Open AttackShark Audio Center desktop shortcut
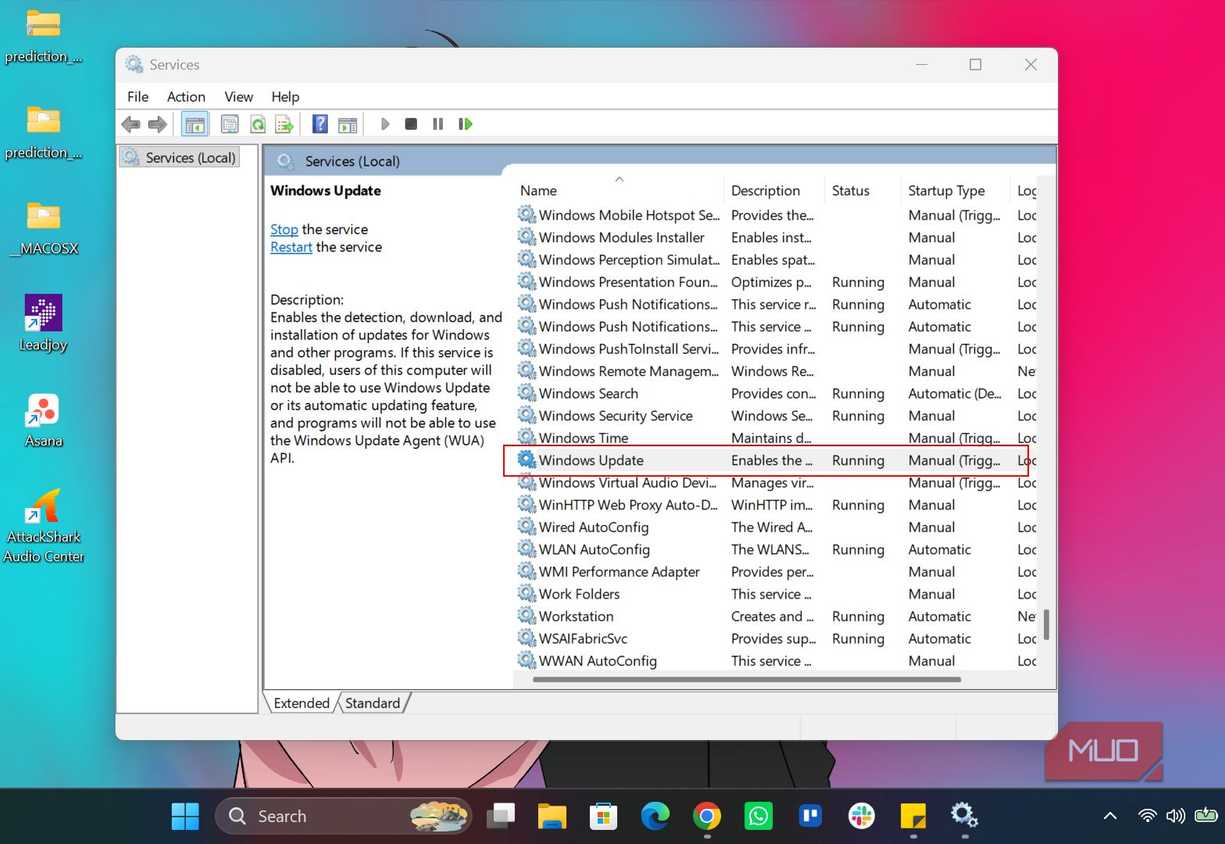This screenshot has width=1225, height=844. coord(43,526)
